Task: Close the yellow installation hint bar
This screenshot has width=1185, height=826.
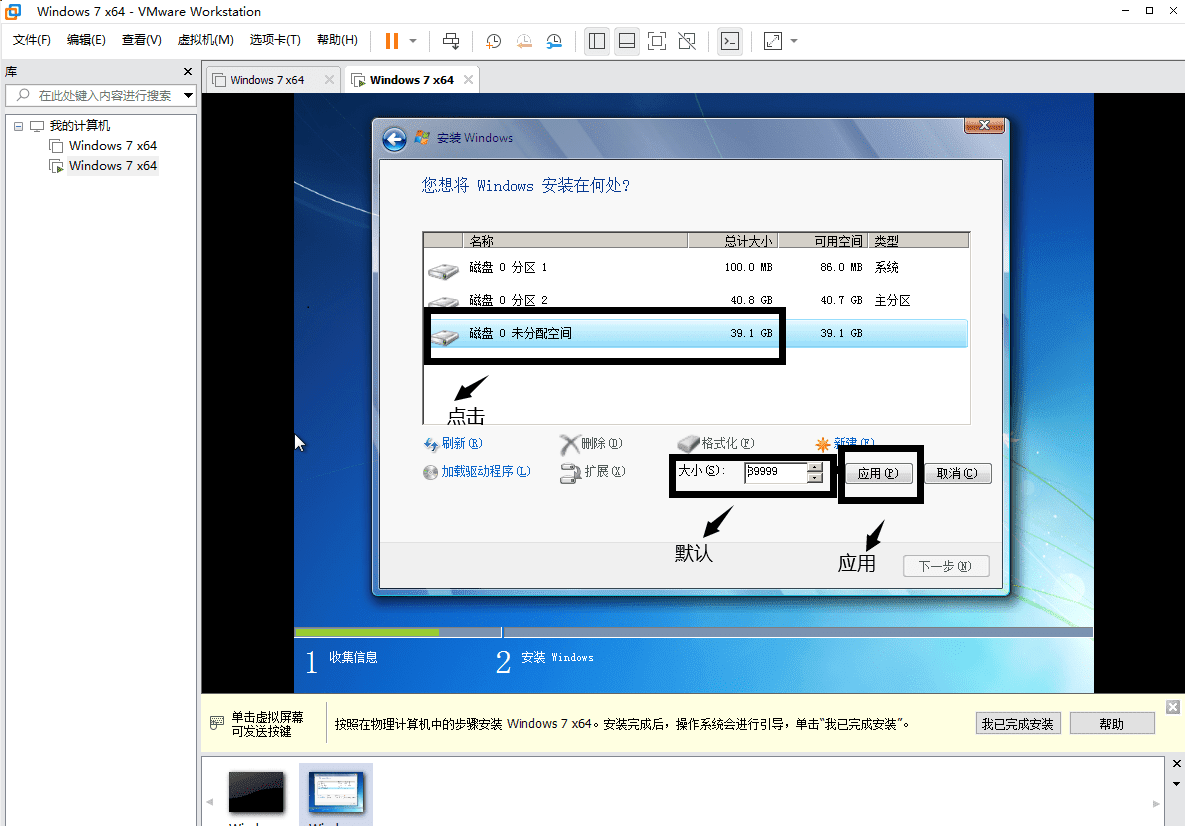Action: click(1172, 707)
